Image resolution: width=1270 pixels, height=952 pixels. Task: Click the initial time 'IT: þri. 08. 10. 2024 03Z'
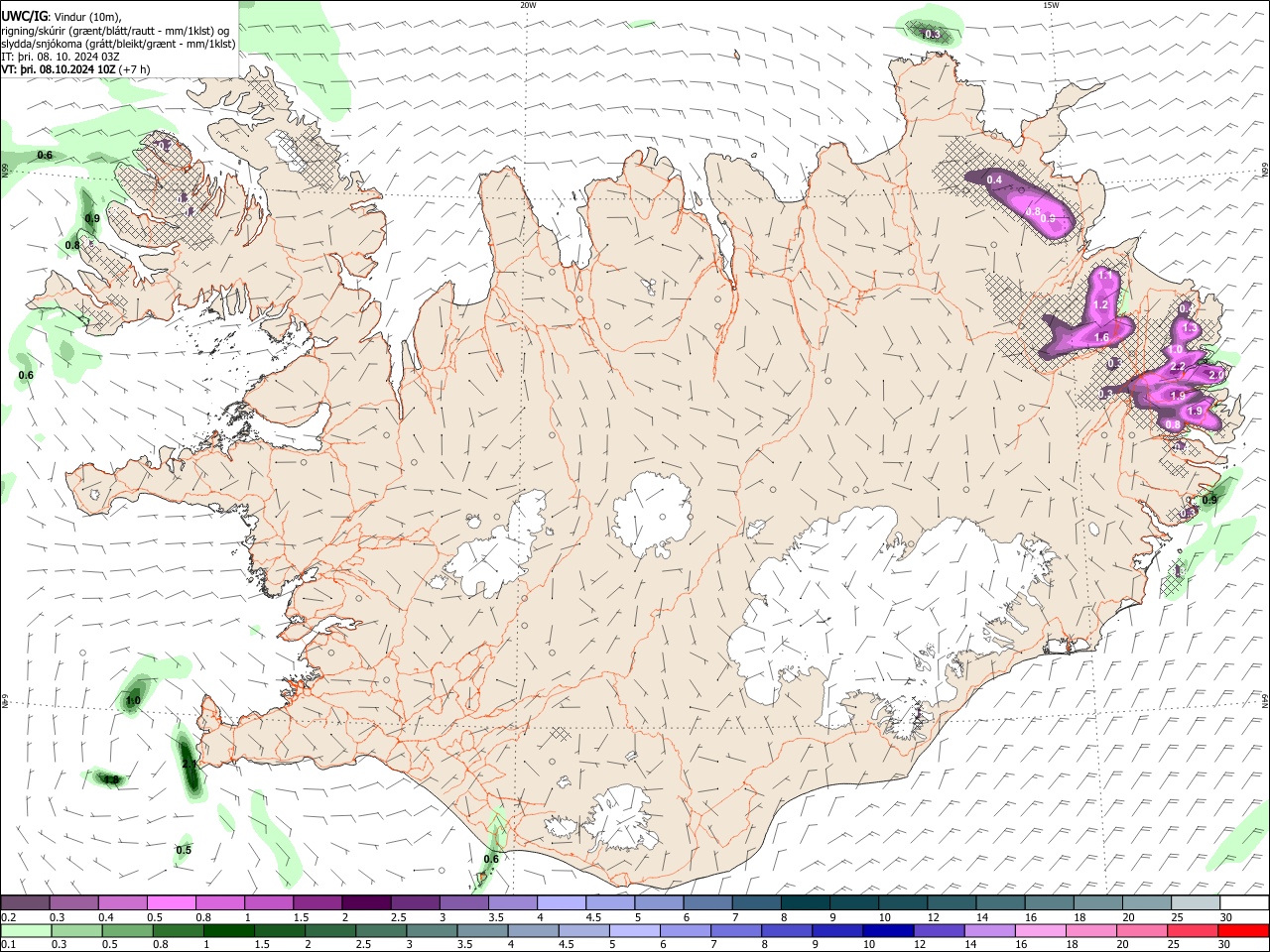tap(61, 57)
